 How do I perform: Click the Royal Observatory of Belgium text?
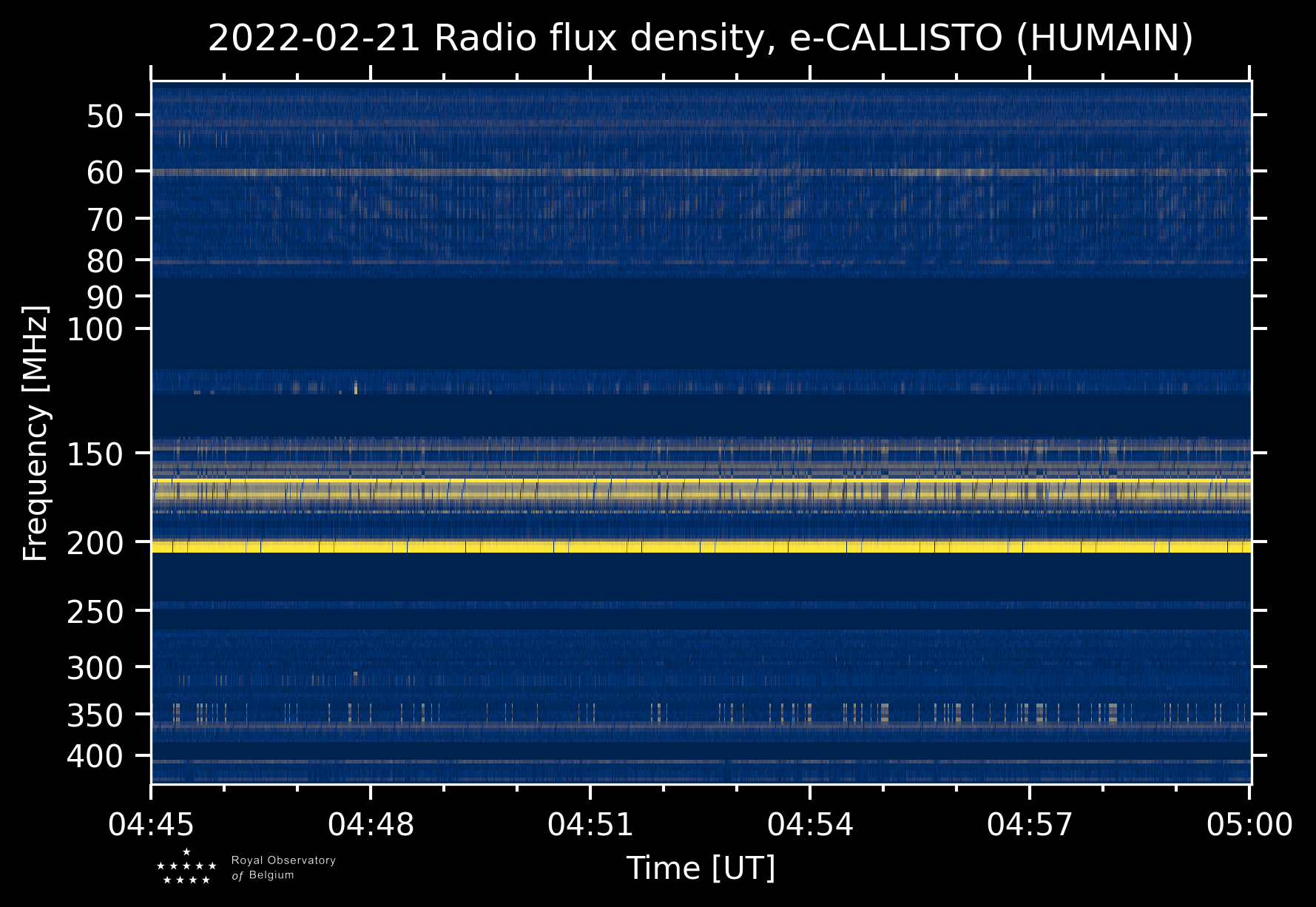[x=283, y=868]
